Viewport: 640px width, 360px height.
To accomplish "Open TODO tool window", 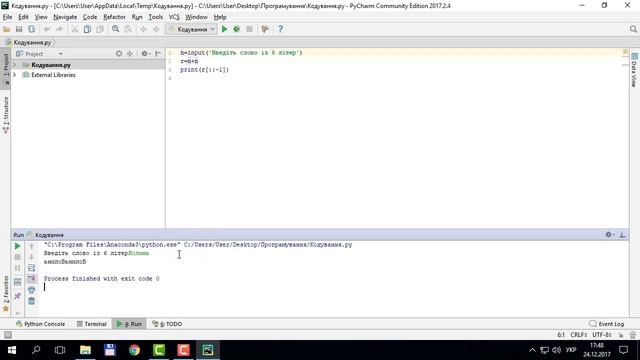I will [x=167, y=324].
